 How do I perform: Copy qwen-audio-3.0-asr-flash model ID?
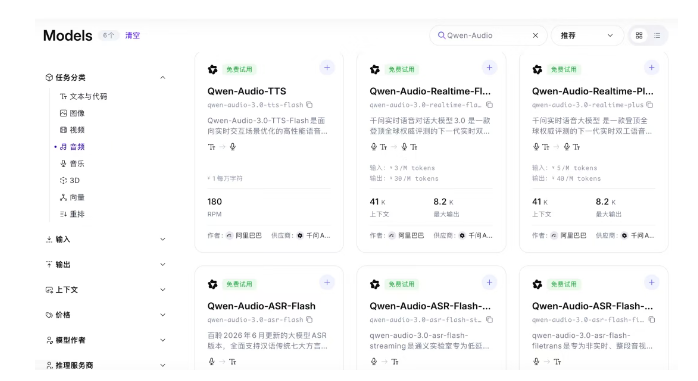click(309, 320)
